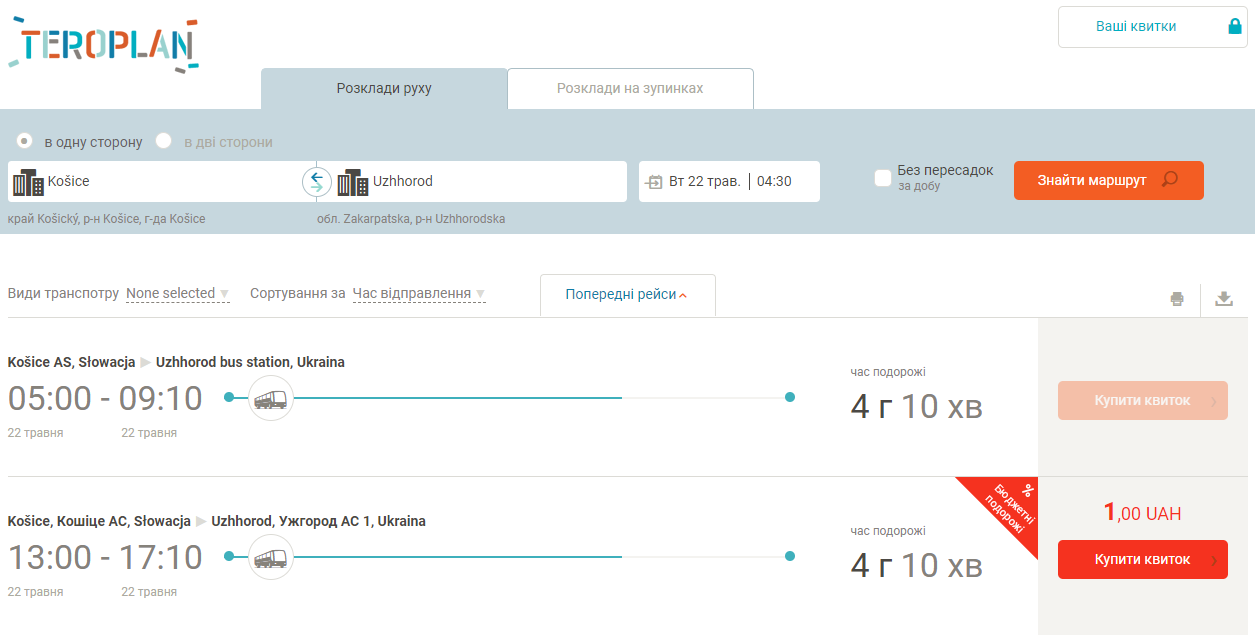Image resolution: width=1255 pixels, height=635 pixels.
Task: Click the lock icon in Ваші квитки
Action: 1234,27
